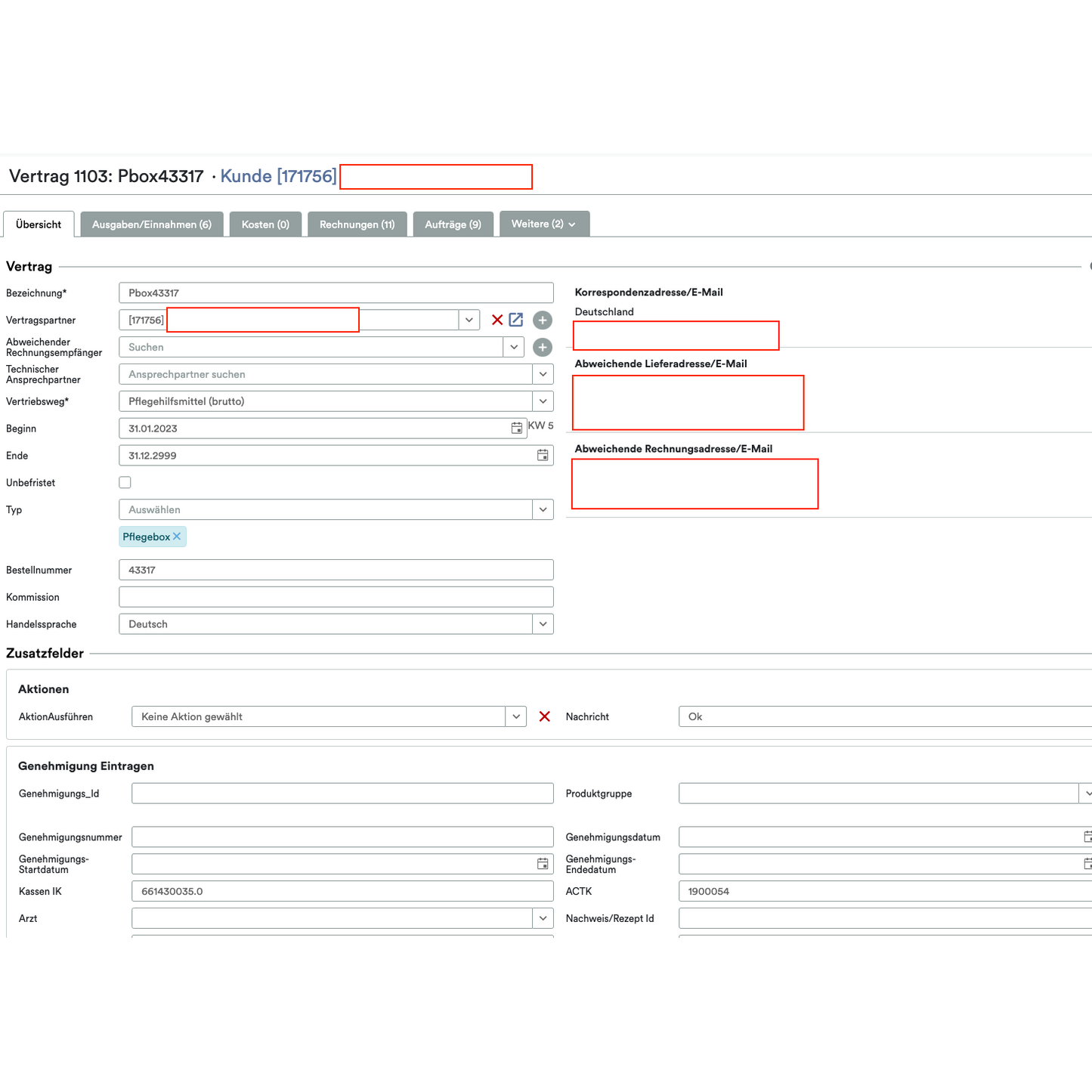Add a new Vertragspartner with the plus icon
This screenshot has height=1092, width=1092.
click(x=542, y=320)
